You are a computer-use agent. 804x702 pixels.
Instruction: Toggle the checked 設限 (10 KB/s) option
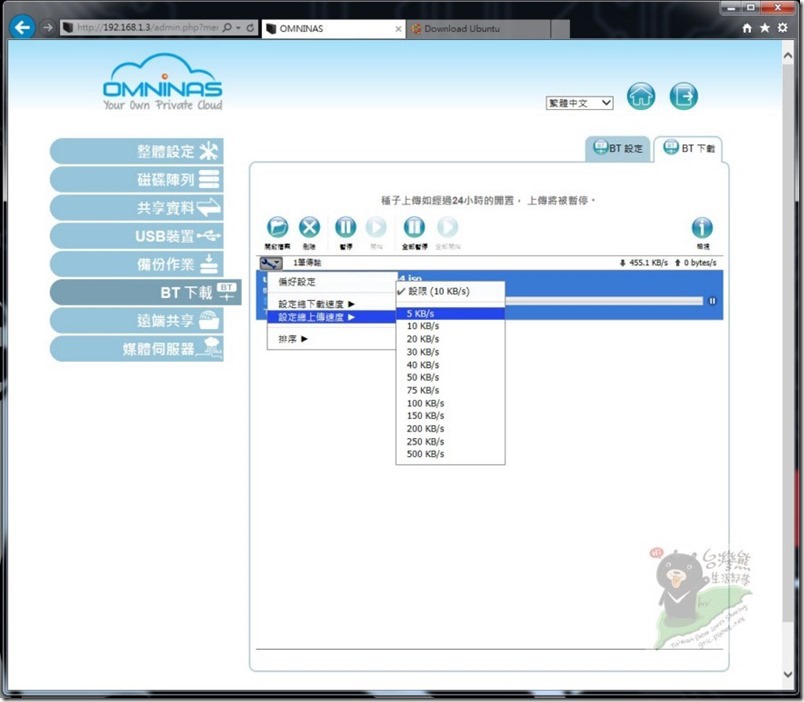point(450,291)
